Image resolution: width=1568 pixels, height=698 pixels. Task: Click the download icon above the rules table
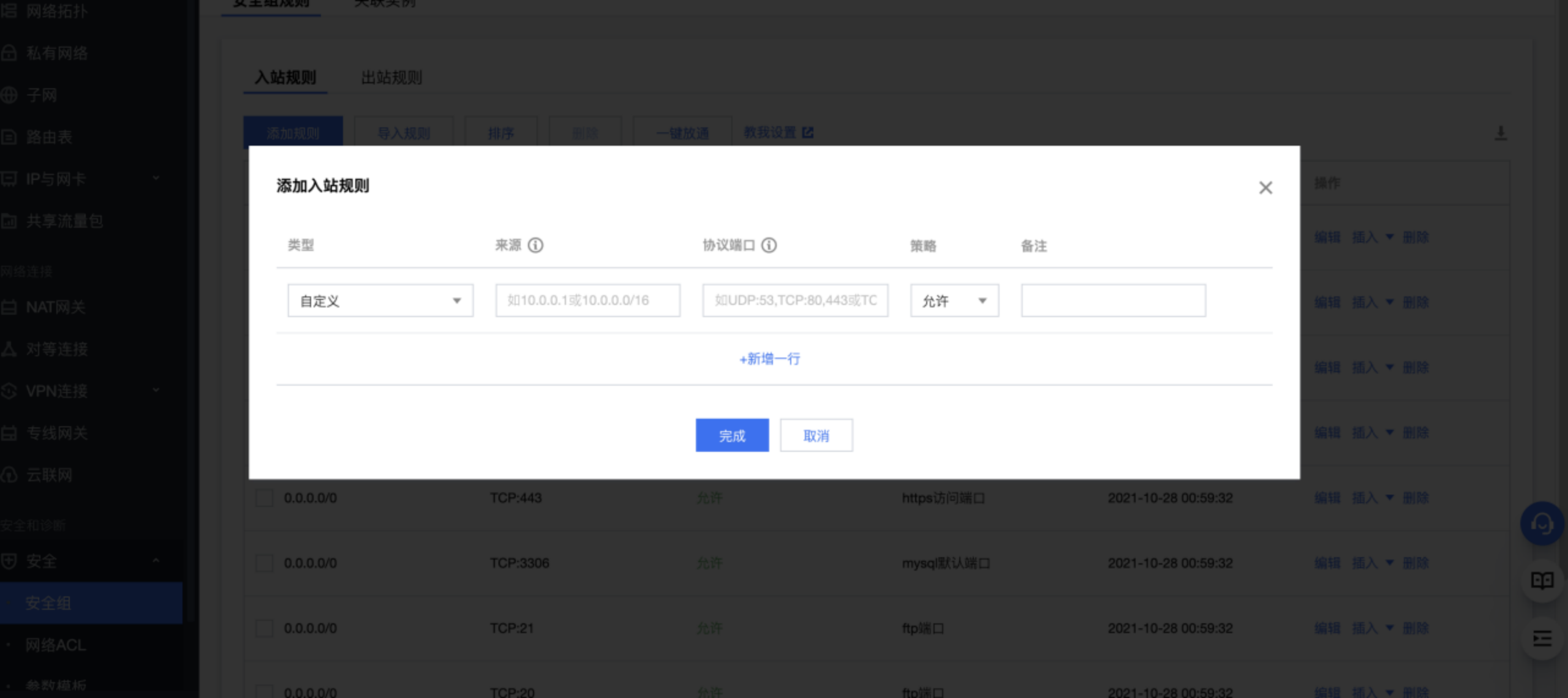pos(1501,133)
